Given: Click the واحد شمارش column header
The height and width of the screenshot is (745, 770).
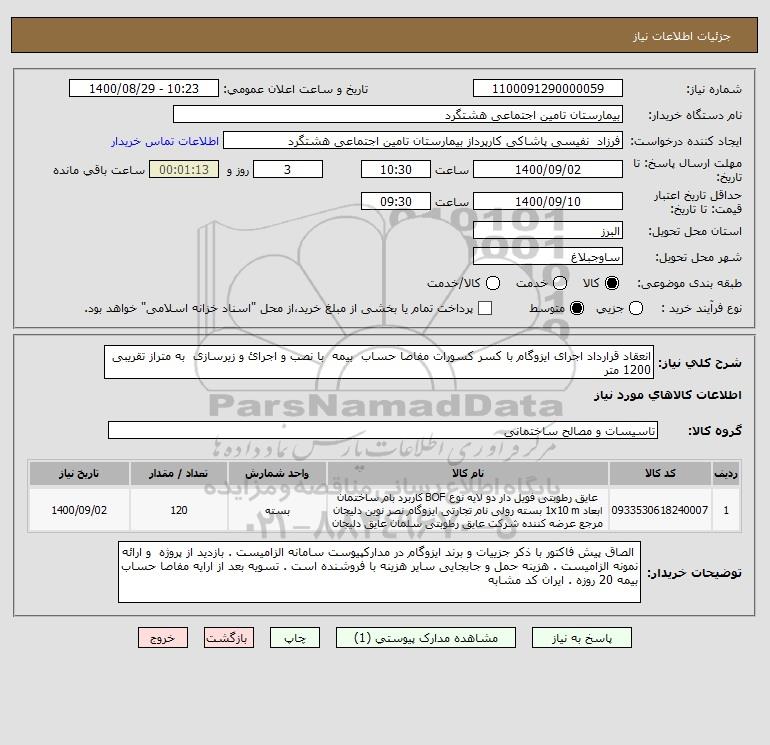Looking at the screenshot, I should coord(277,473).
